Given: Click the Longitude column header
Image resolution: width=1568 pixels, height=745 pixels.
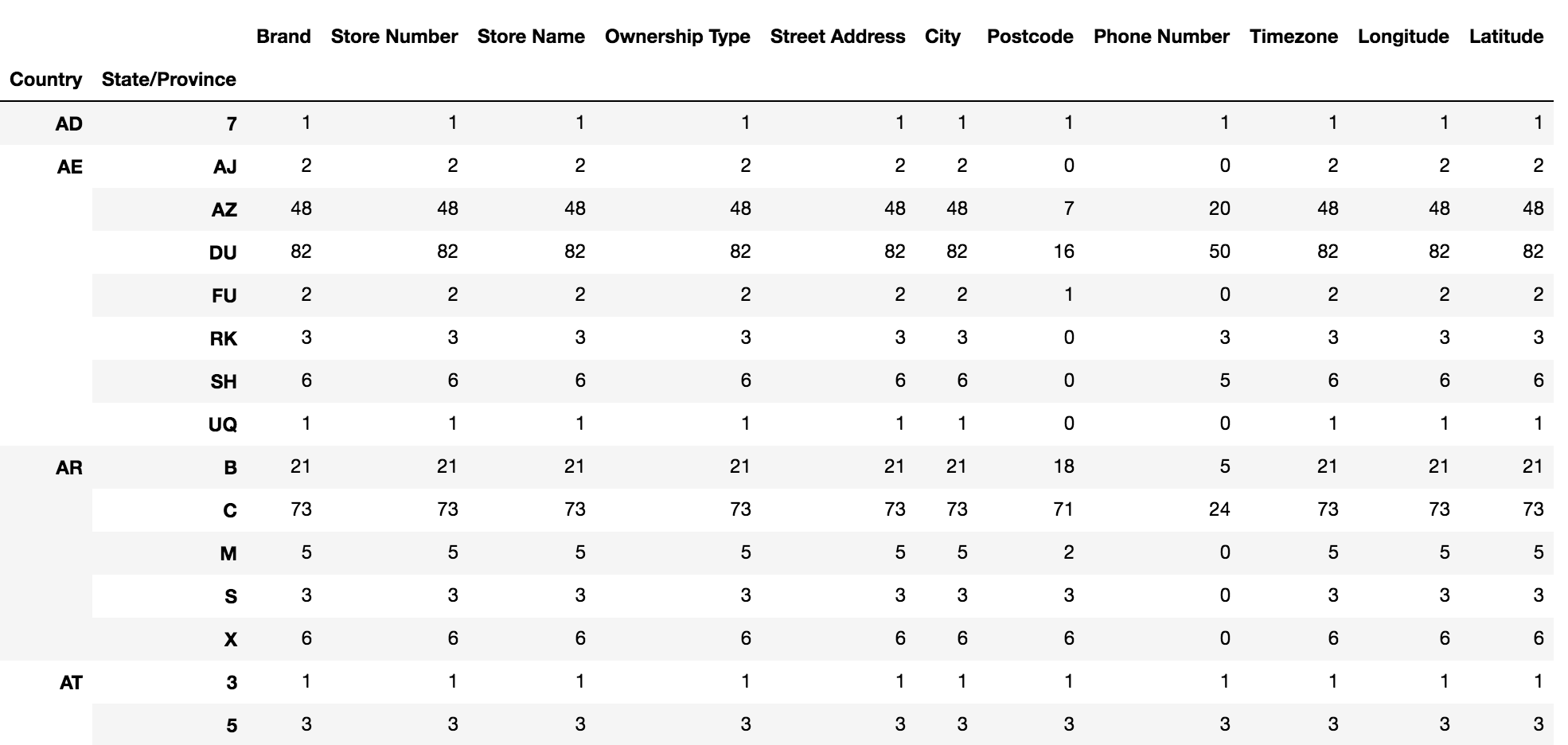Looking at the screenshot, I should pos(1403,37).
